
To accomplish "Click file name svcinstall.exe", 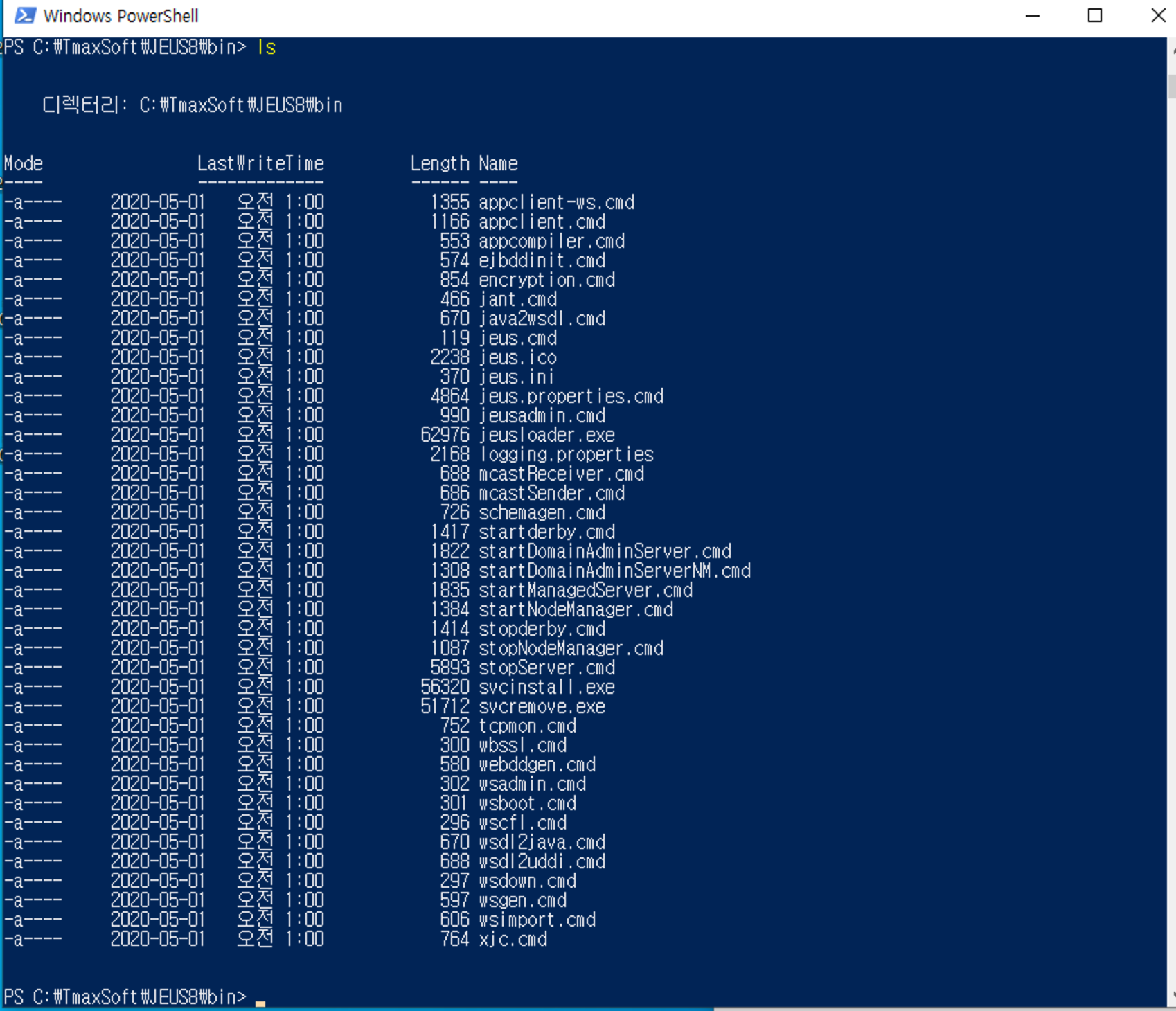I will 547,687.
